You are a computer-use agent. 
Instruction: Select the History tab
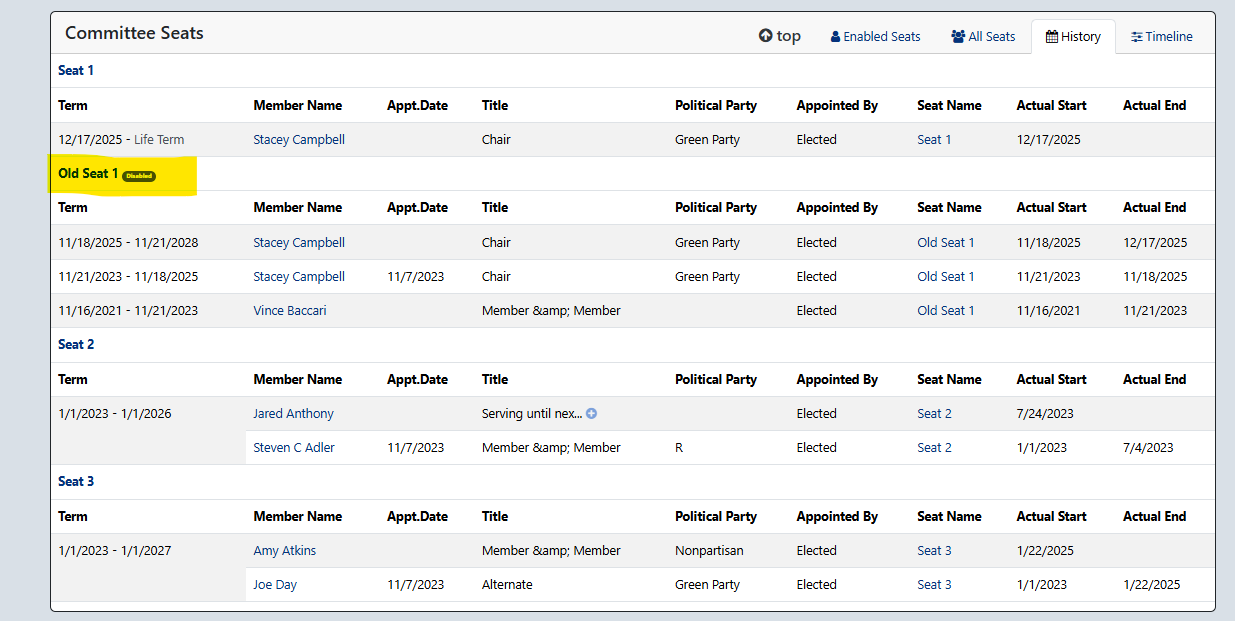click(x=1073, y=37)
